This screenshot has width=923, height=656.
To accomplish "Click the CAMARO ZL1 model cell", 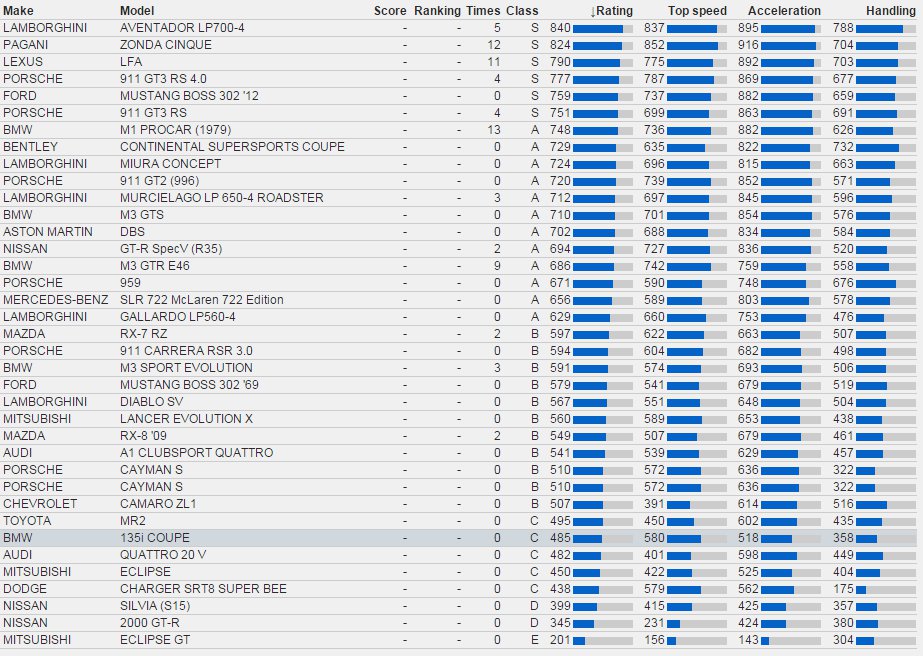I will (x=158, y=504).
